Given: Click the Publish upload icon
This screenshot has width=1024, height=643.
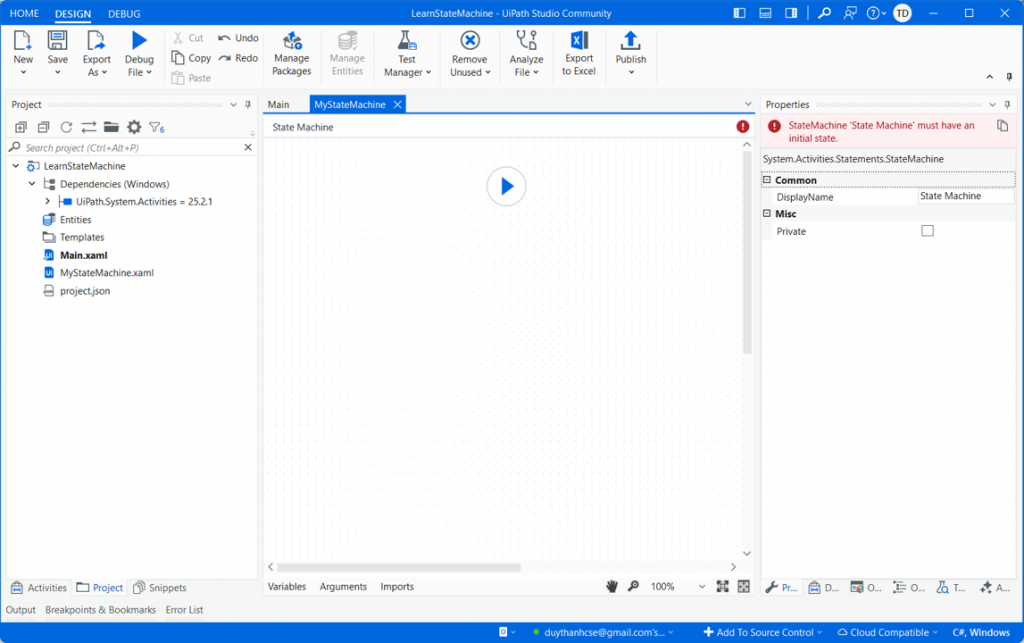Looking at the screenshot, I should point(630,40).
